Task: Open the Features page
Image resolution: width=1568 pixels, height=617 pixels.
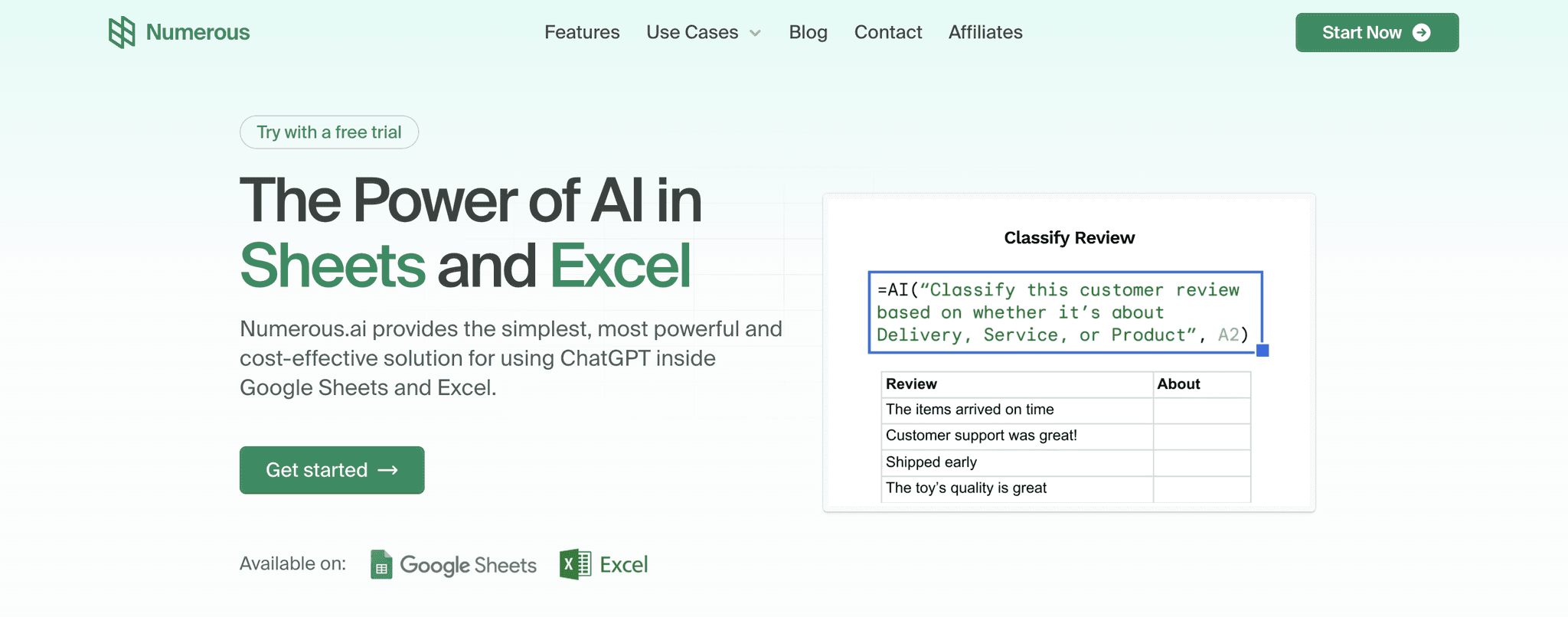Action: (x=582, y=32)
